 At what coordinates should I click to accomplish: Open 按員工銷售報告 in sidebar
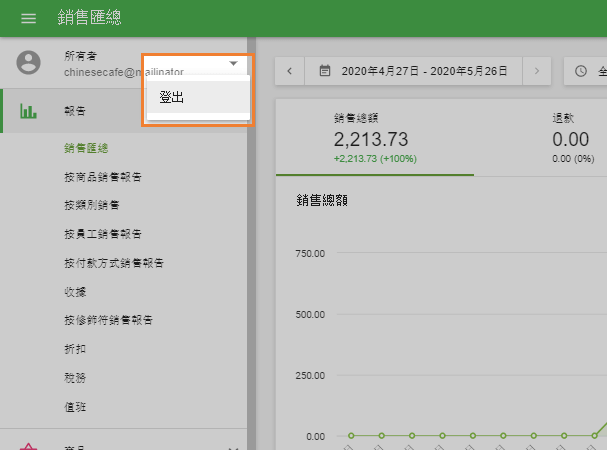(102, 235)
